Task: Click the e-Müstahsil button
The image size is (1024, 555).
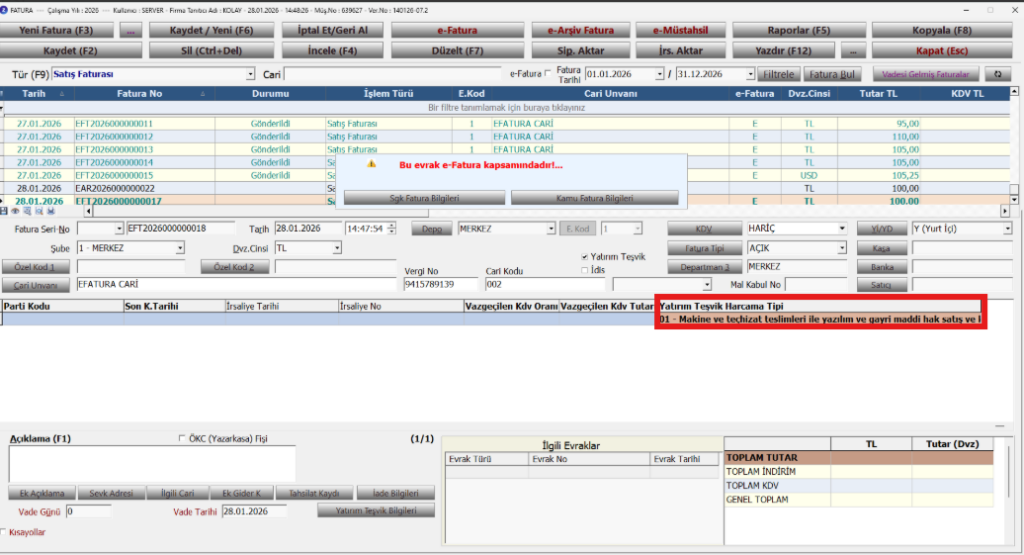Action: point(680,30)
